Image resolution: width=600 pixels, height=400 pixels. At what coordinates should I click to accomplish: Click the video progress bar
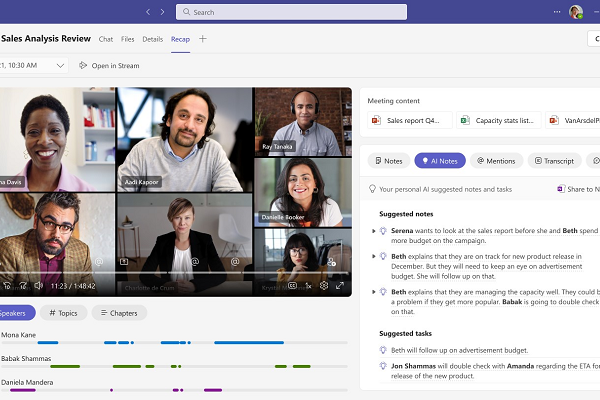174,273
